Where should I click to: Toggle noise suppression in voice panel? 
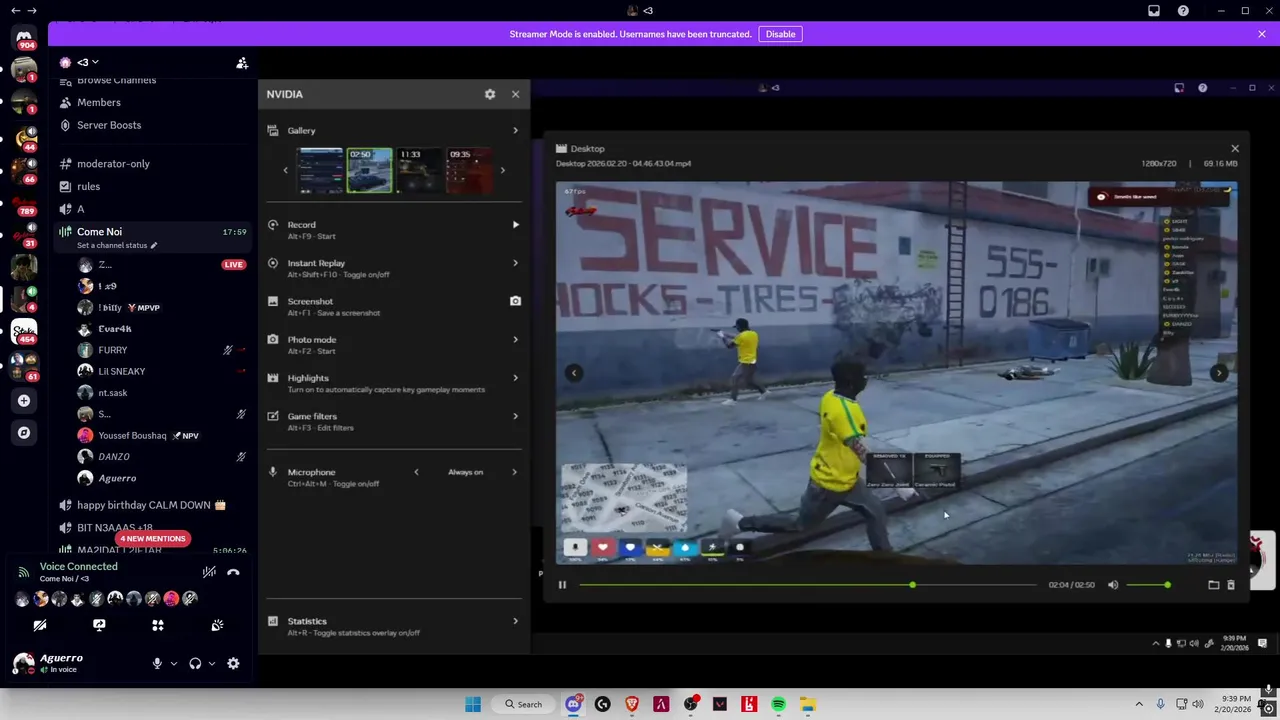(209, 572)
